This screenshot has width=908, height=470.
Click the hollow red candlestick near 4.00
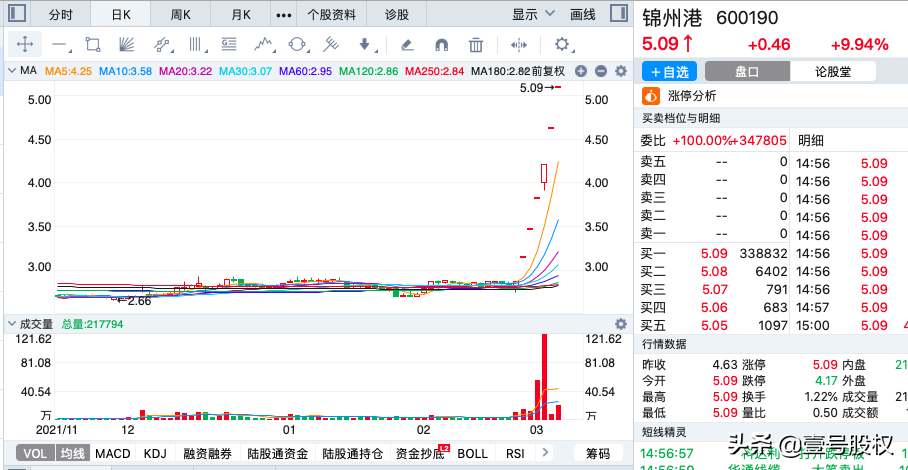coord(544,174)
